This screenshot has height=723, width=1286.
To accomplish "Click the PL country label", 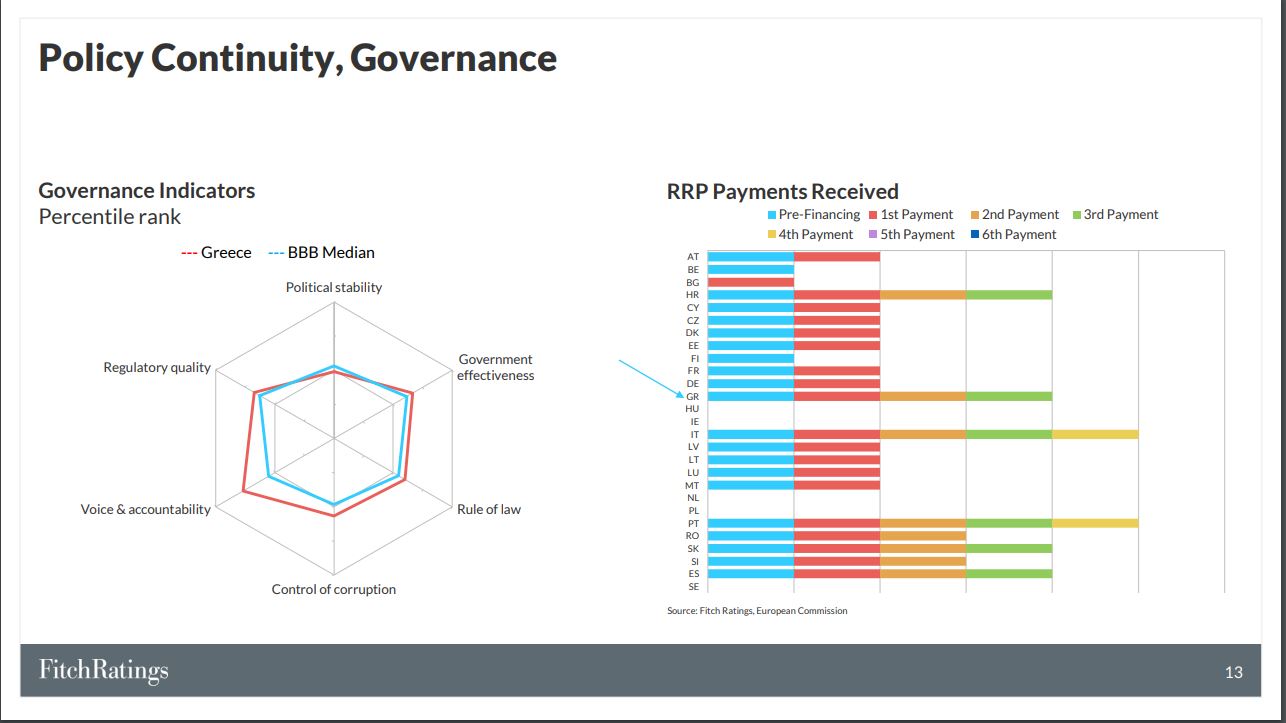I will coord(693,511).
